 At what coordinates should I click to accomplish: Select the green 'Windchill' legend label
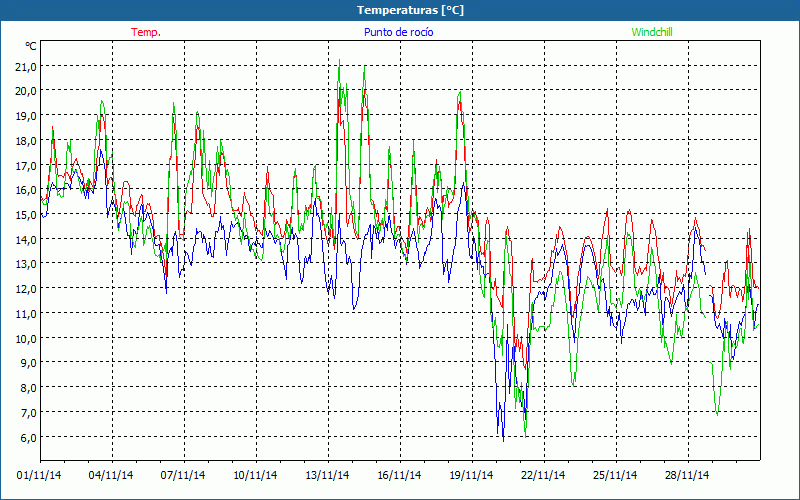tap(652, 32)
